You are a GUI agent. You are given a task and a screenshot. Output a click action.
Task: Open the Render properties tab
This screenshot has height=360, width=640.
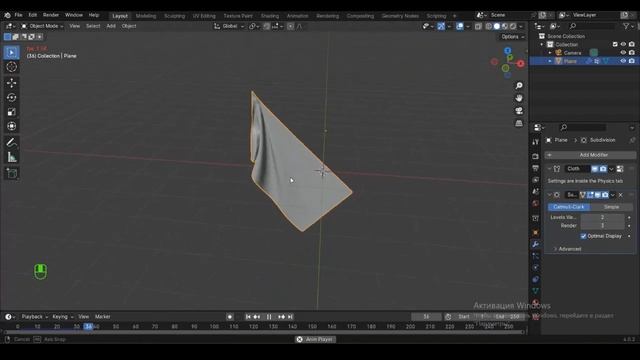pyautogui.click(x=536, y=156)
